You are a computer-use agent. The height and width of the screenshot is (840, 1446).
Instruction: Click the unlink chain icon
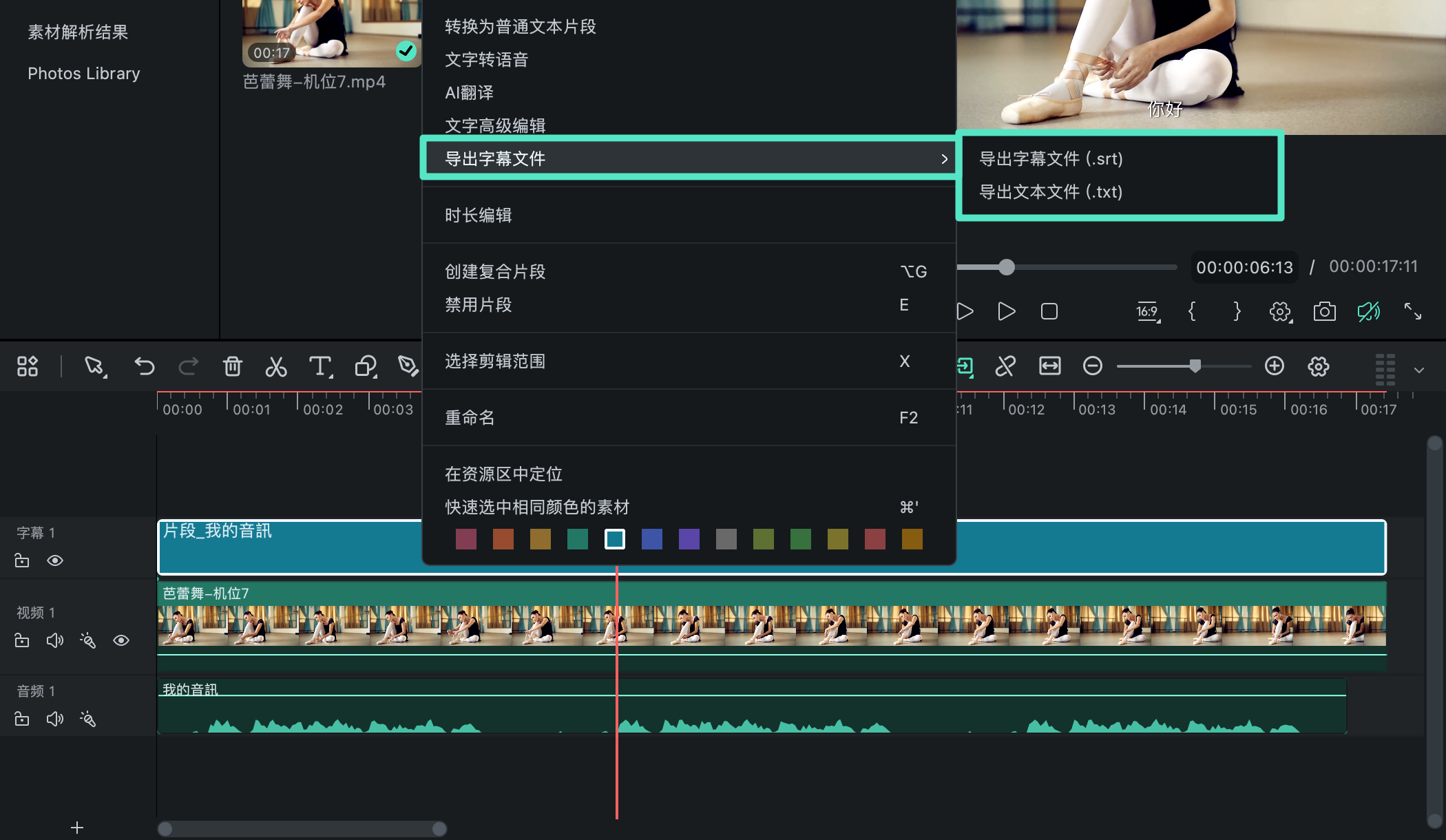coord(1005,366)
